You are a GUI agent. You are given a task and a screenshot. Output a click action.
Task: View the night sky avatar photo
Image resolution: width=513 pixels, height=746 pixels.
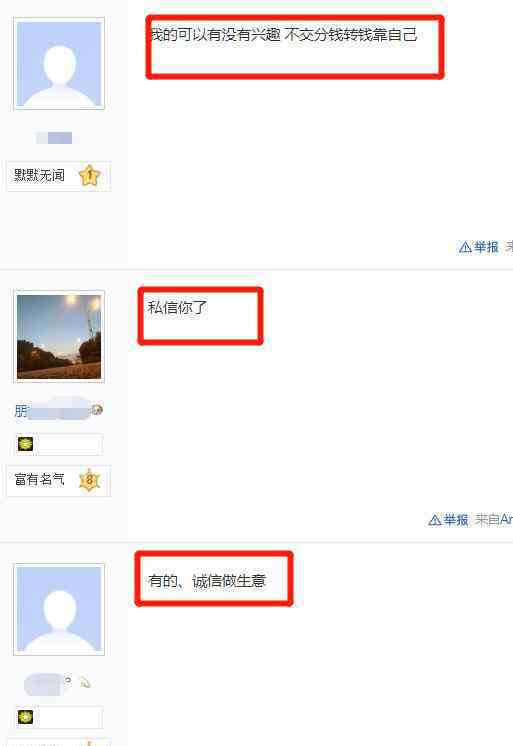click(59, 337)
